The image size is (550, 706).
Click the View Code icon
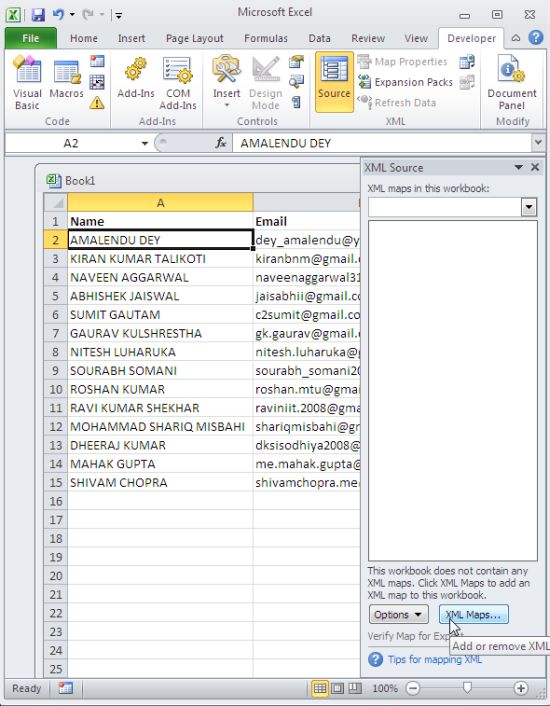click(x=296, y=81)
